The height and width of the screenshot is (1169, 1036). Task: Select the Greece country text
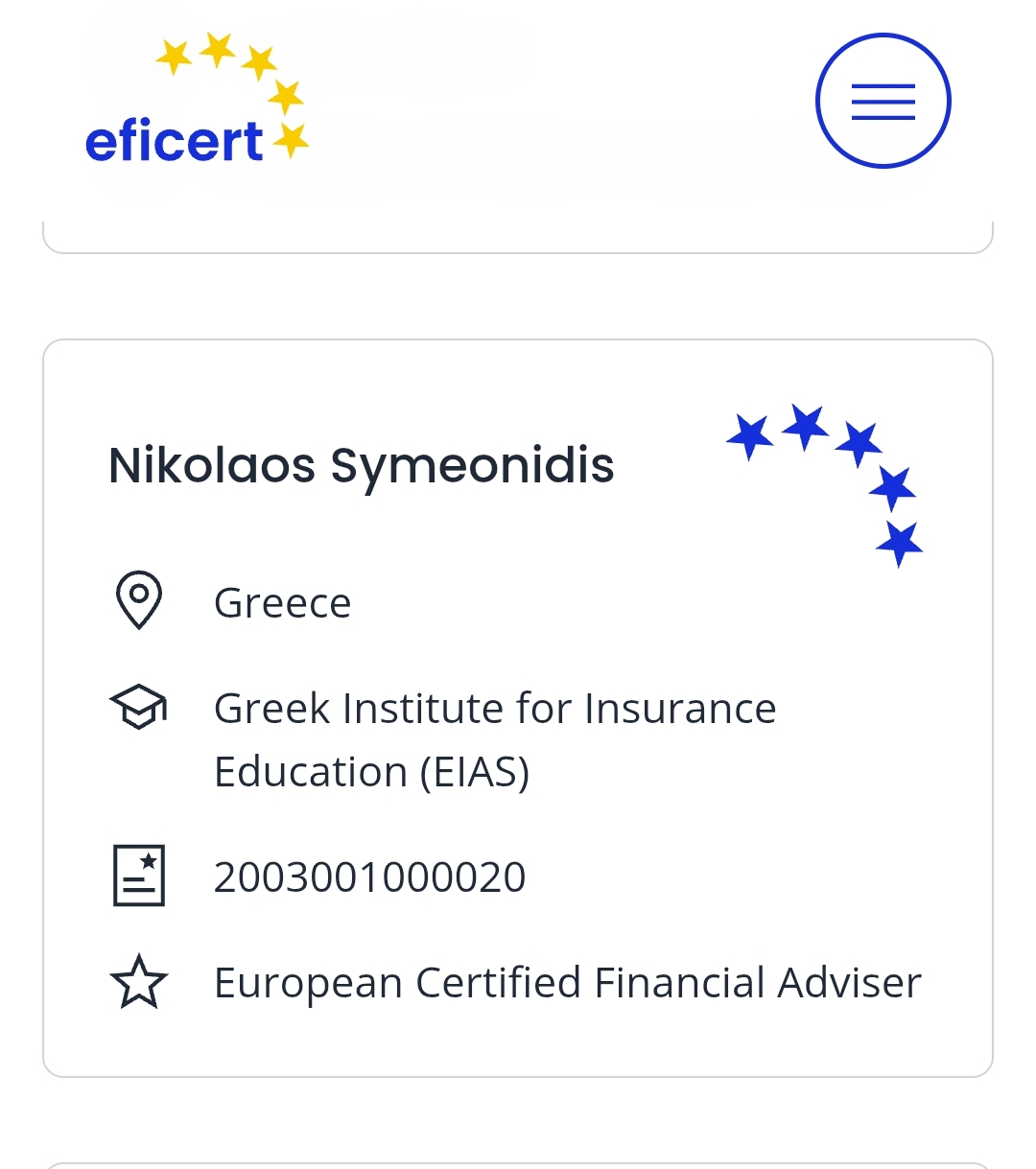click(x=283, y=603)
